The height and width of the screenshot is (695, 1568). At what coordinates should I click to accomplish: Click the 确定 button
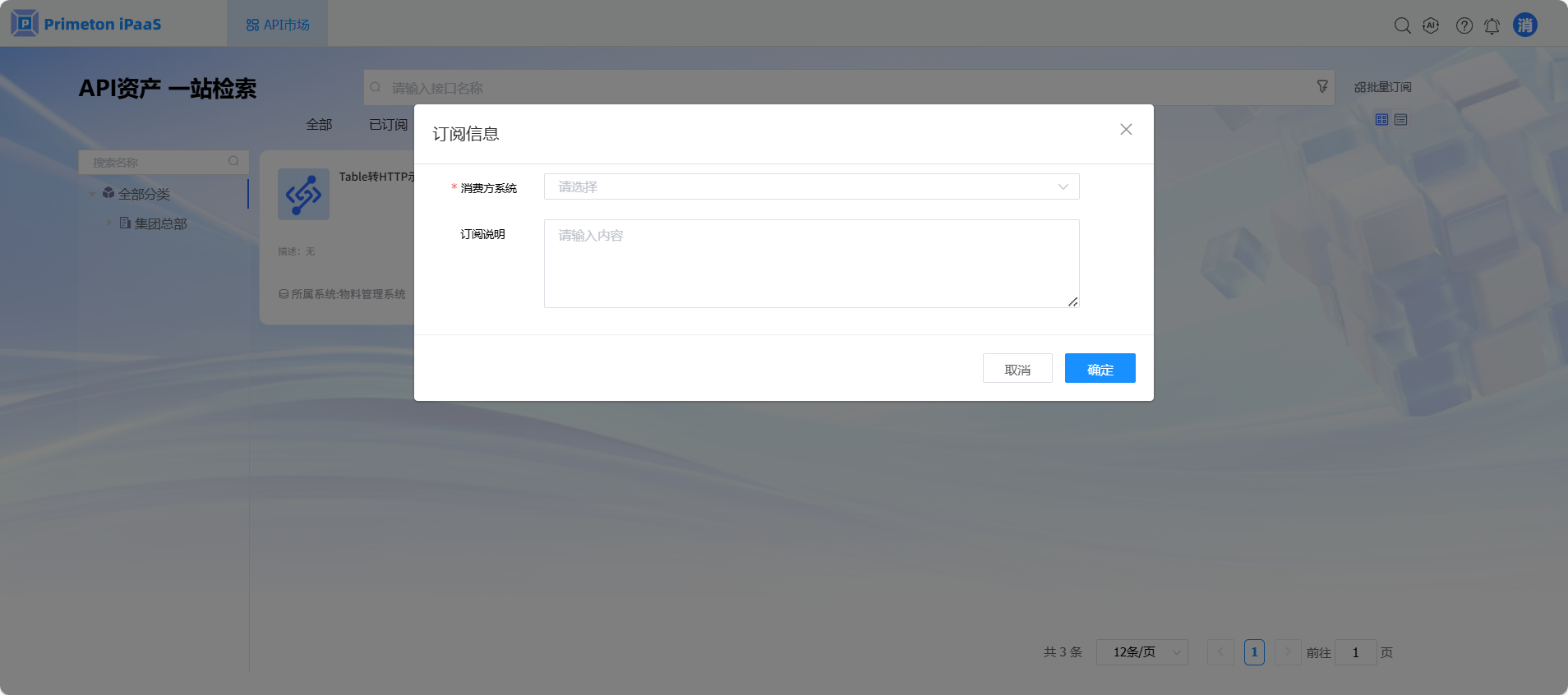point(1100,369)
